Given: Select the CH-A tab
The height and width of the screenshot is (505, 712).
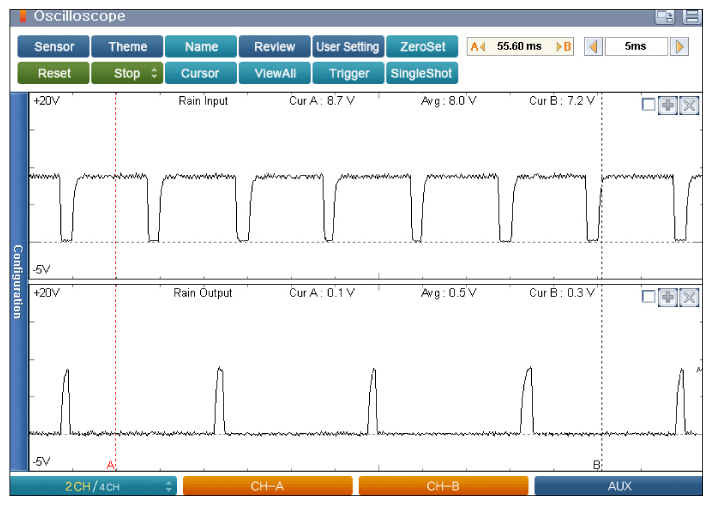Looking at the screenshot, I should 267,486.
